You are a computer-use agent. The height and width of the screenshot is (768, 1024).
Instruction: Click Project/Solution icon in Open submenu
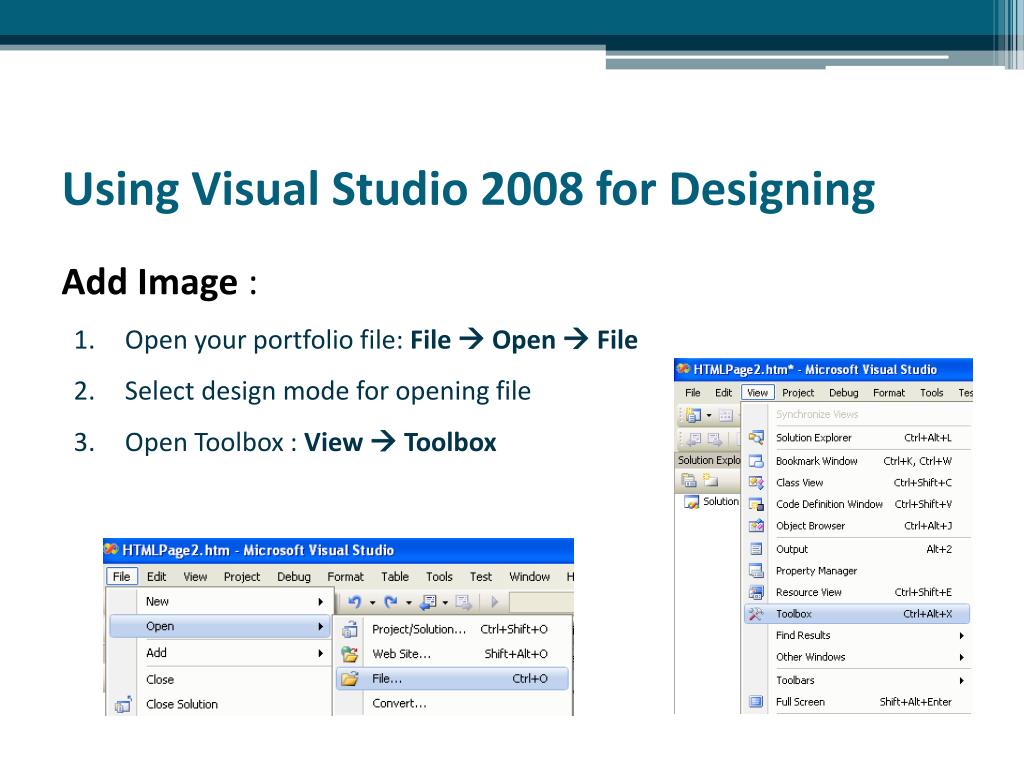coord(350,629)
